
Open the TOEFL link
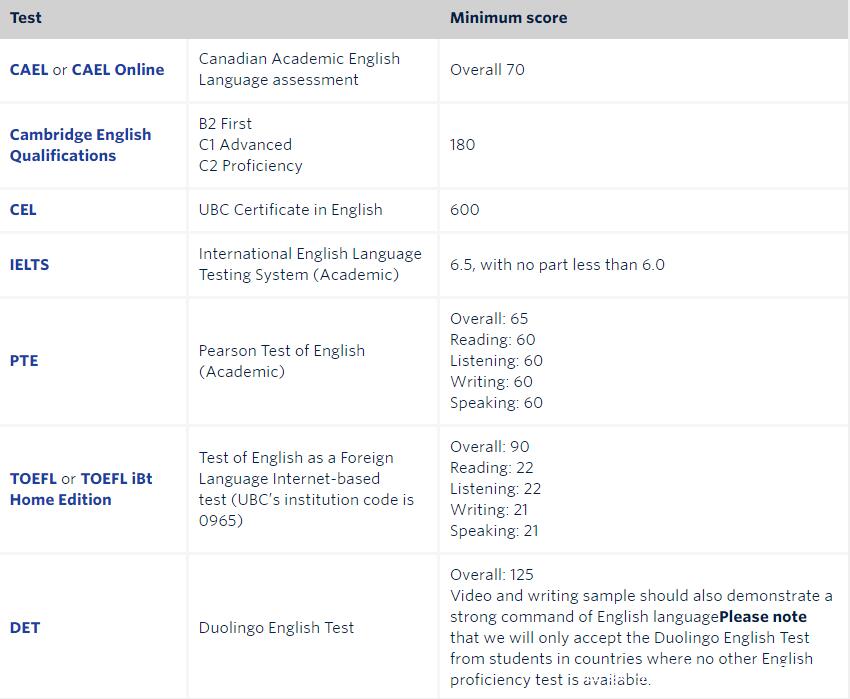point(33,479)
